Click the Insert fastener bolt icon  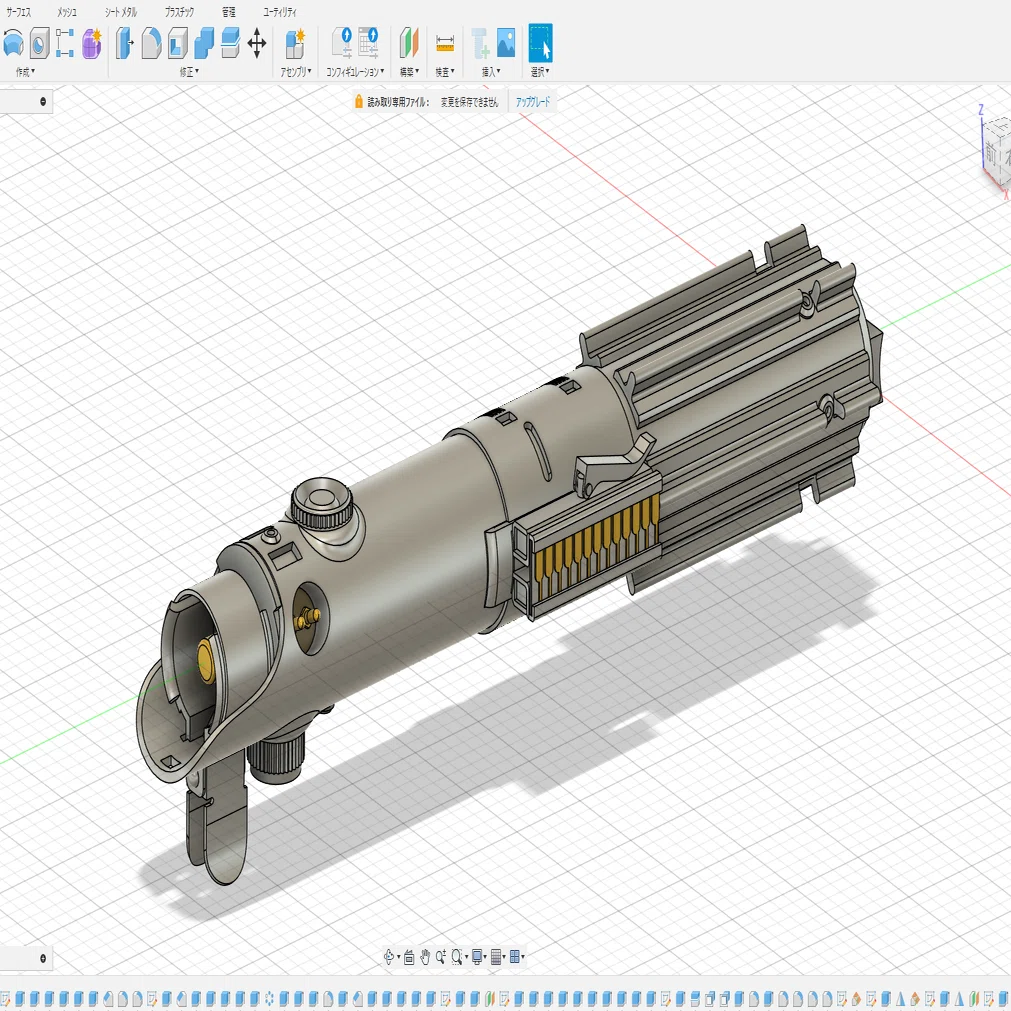tap(480, 43)
